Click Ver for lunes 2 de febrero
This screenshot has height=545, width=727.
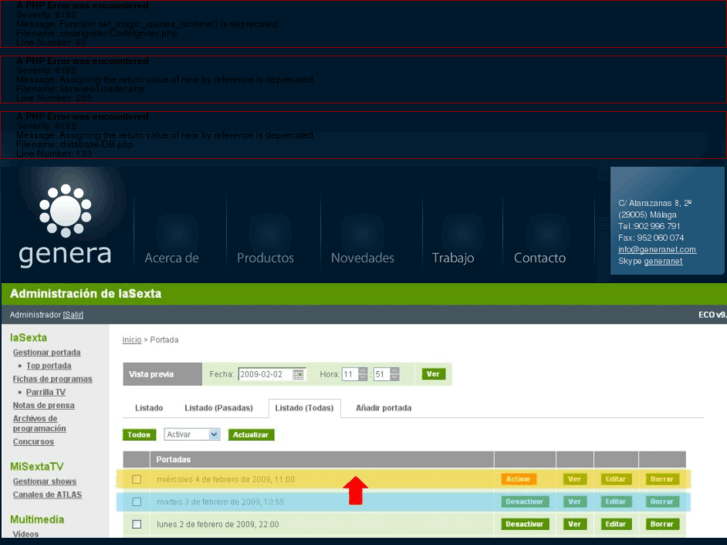click(x=574, y=524)
